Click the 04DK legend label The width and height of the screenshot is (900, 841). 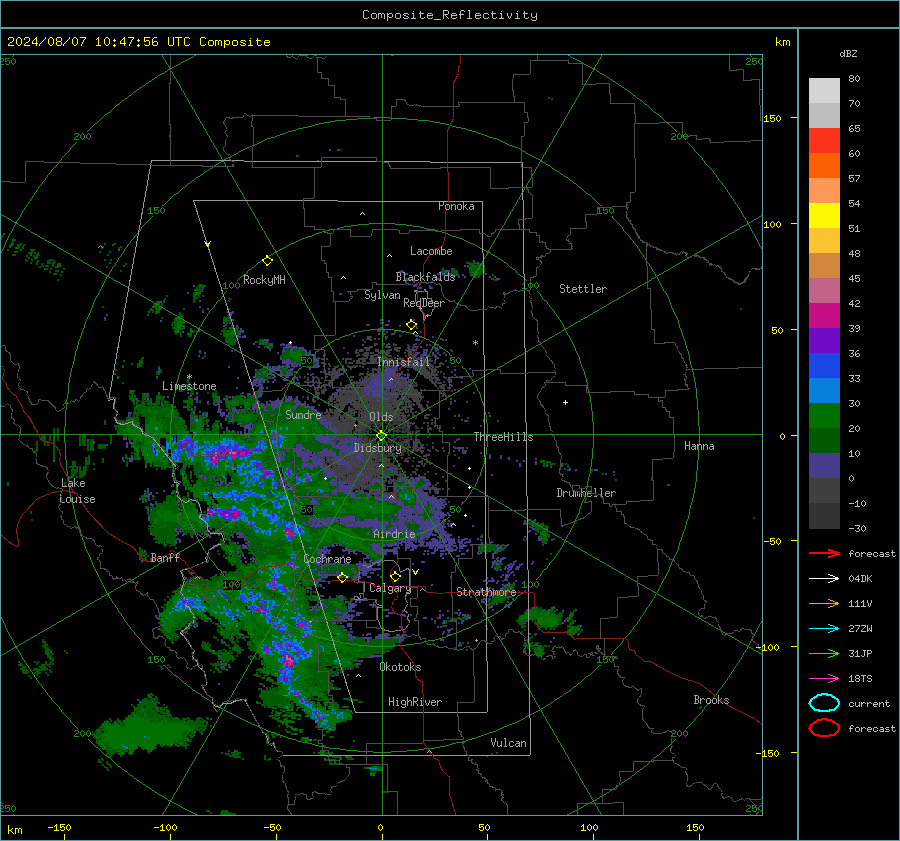pos(860,579)
